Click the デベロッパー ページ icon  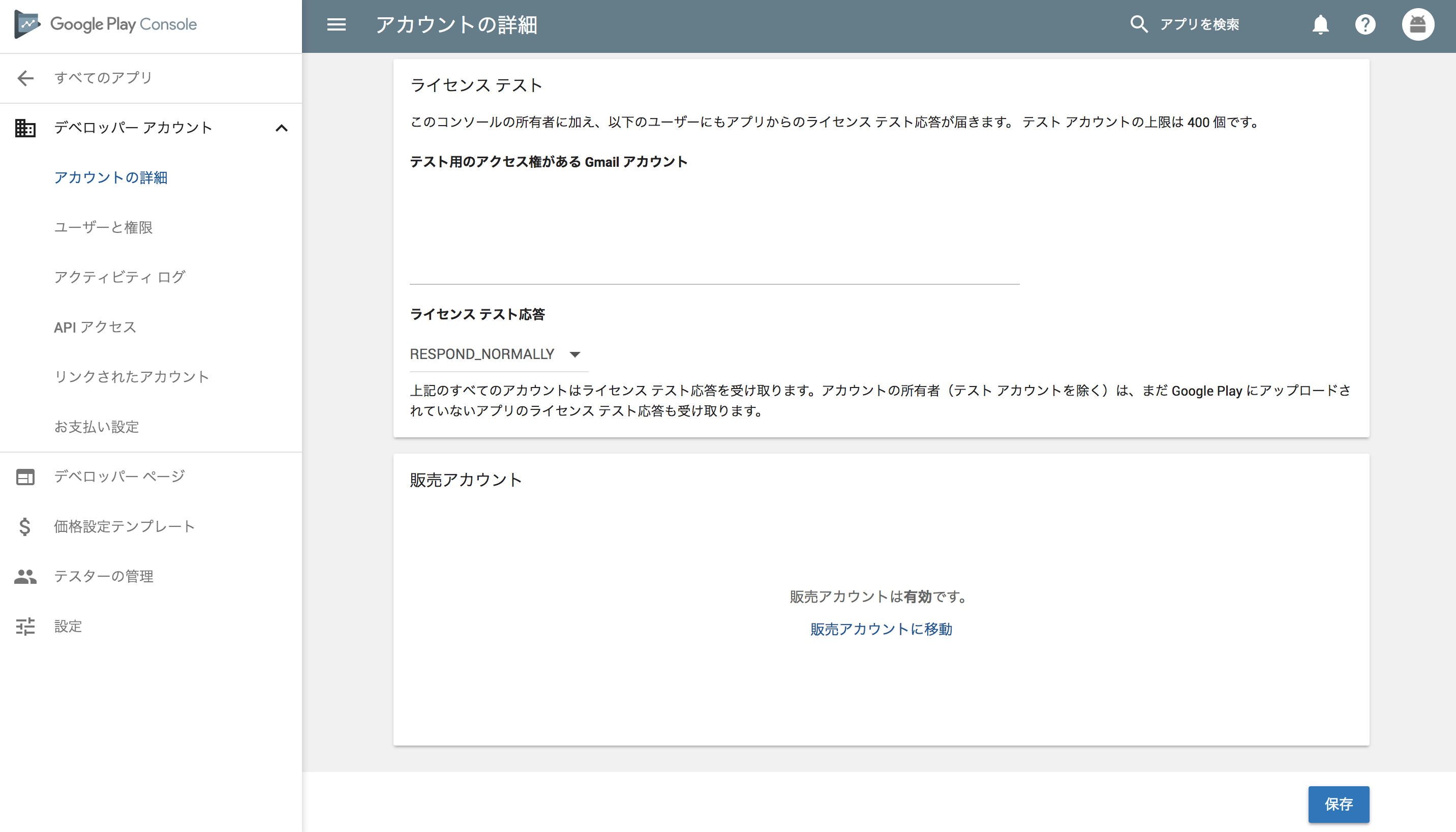[25, 477]
